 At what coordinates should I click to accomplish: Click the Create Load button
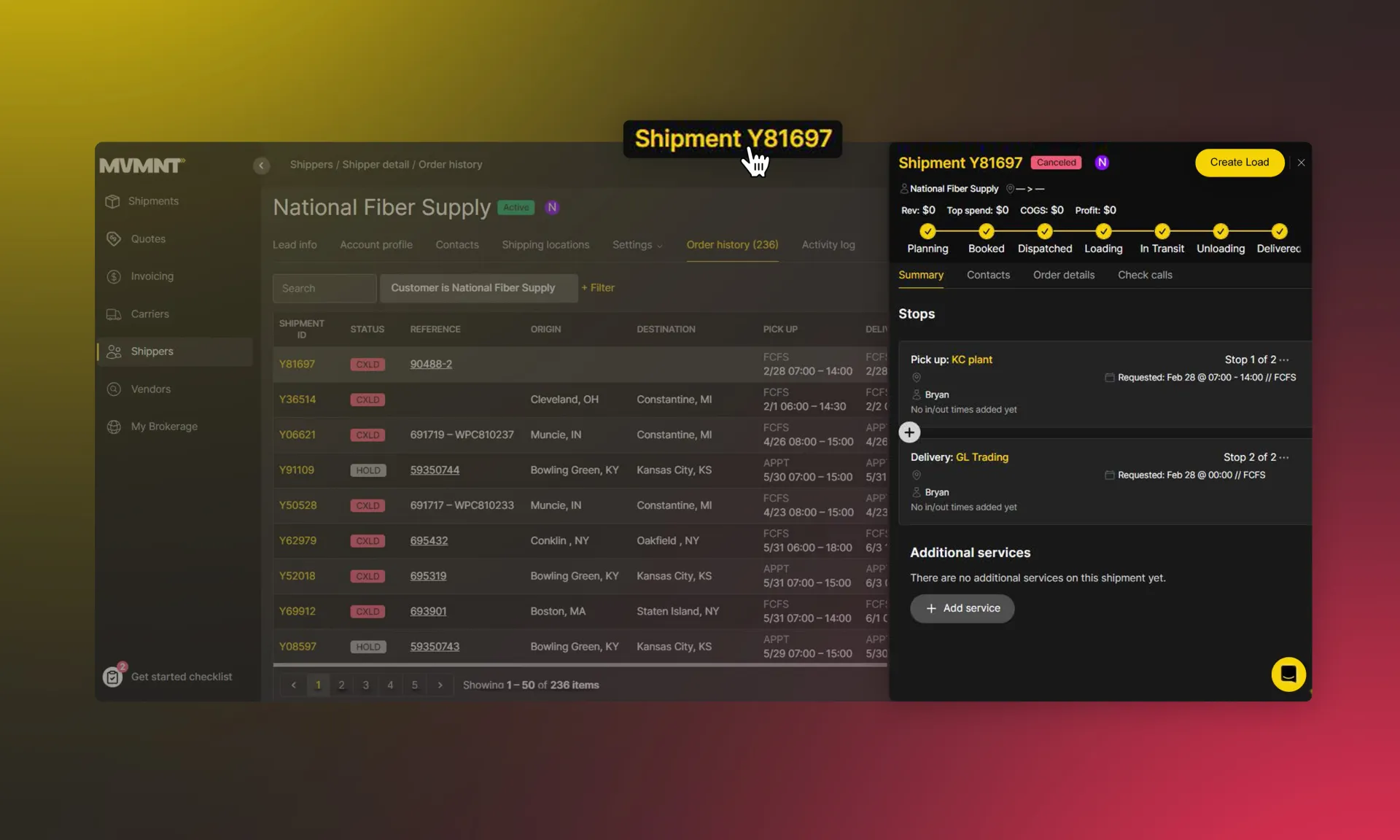coord(1239,163)
